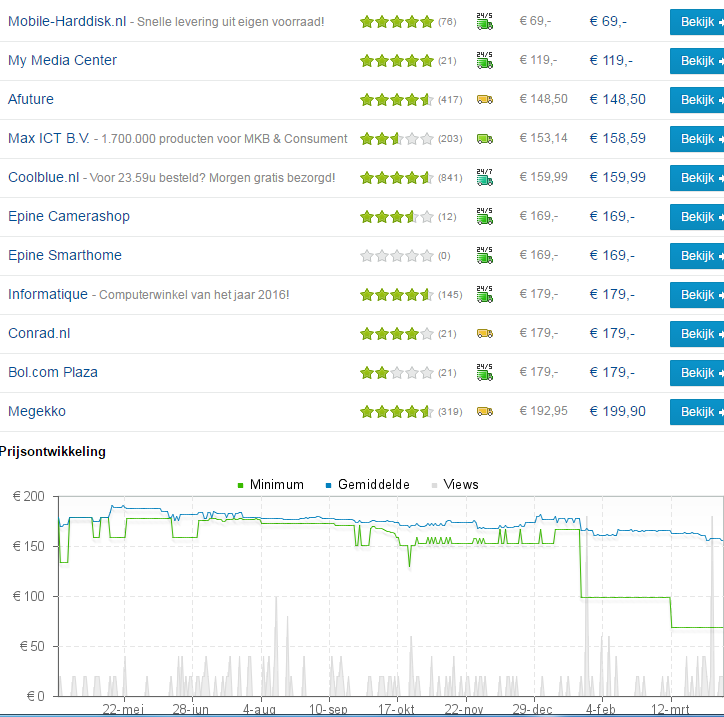Screen dimensions: 724x717
Task: Click grey price € 192,95
Action: (543, 411)
